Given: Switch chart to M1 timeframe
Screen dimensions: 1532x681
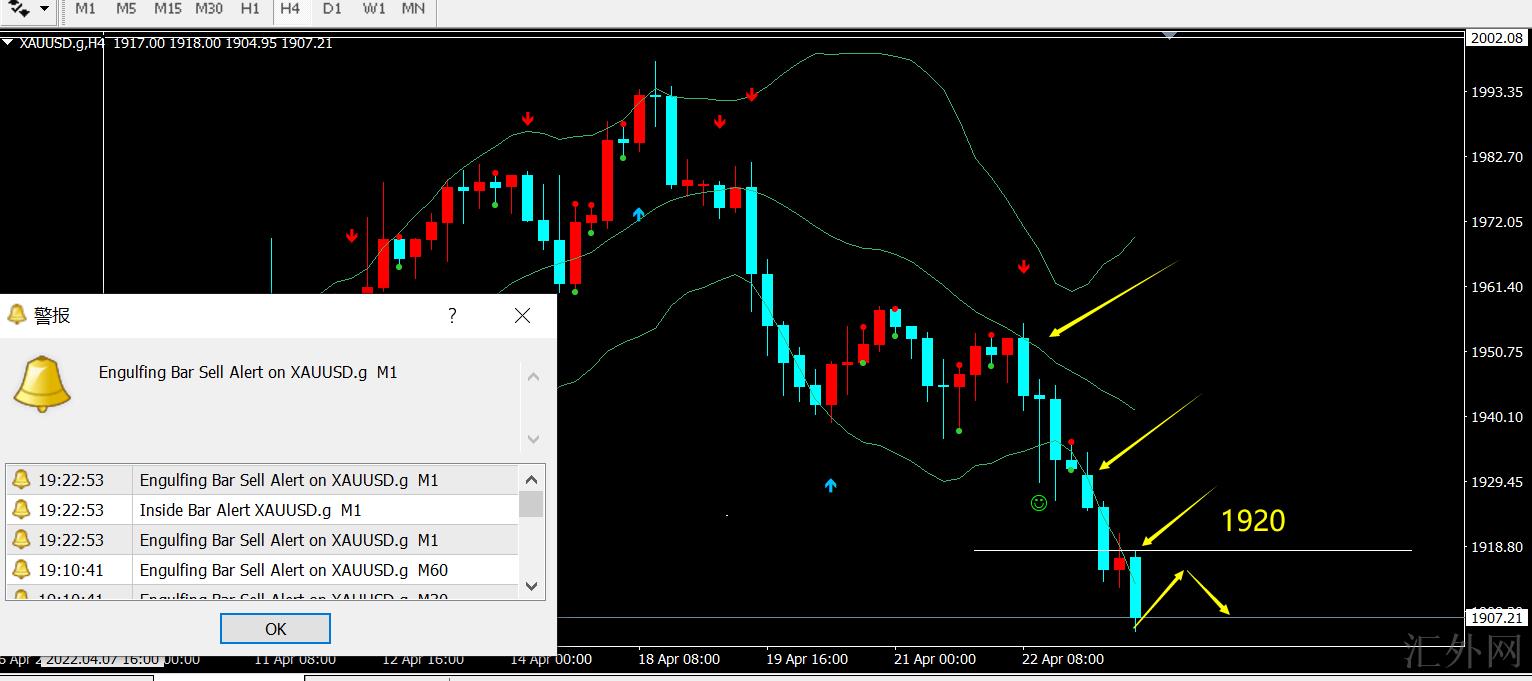Looking at the screenshot, I should coord(85,9).
